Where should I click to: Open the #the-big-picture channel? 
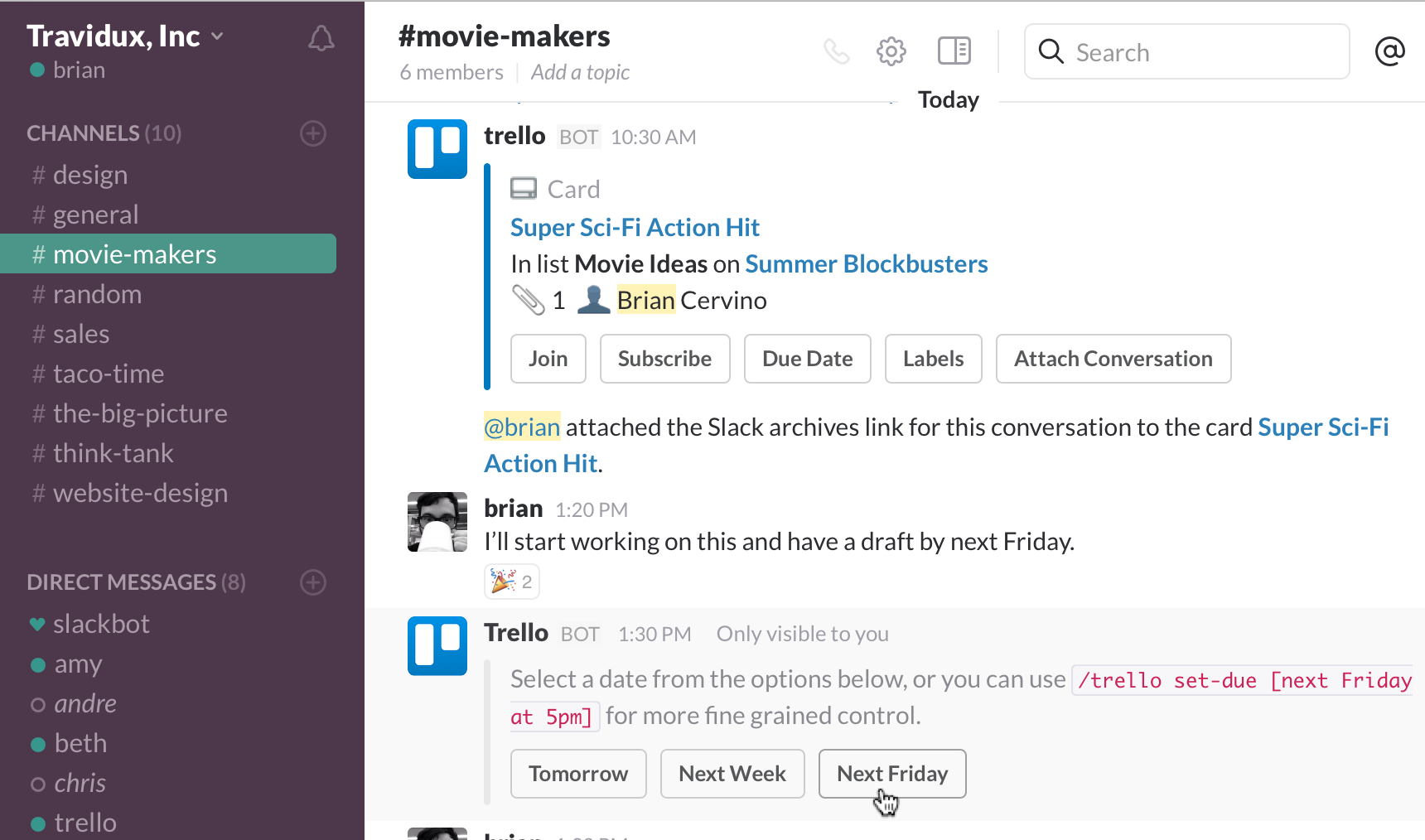(x=168, y=413)
